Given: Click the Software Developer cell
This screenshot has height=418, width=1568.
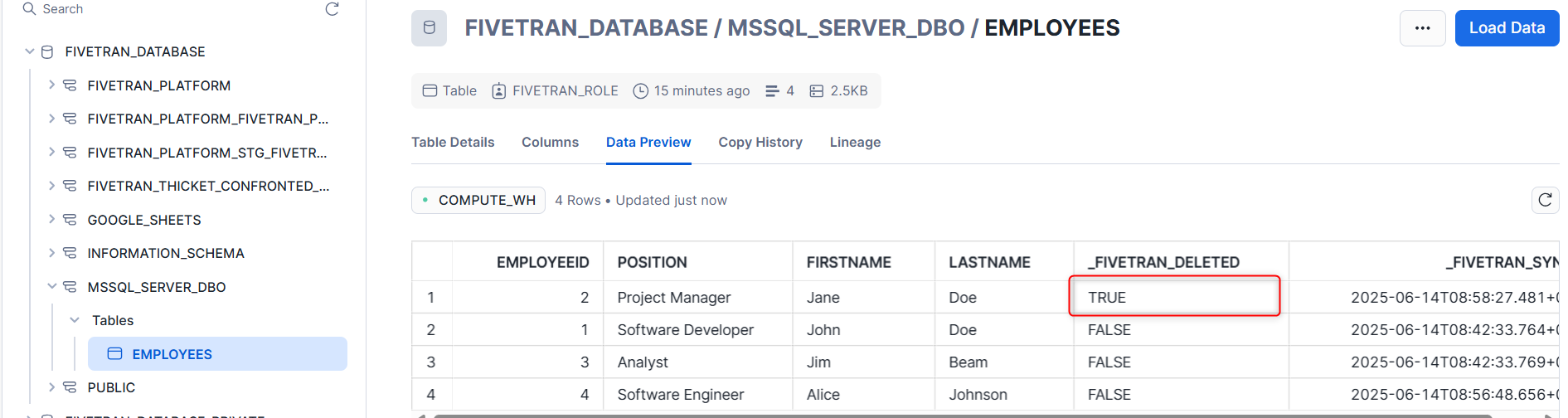Looking at the screenshot, I should click(x=698, y=330).
